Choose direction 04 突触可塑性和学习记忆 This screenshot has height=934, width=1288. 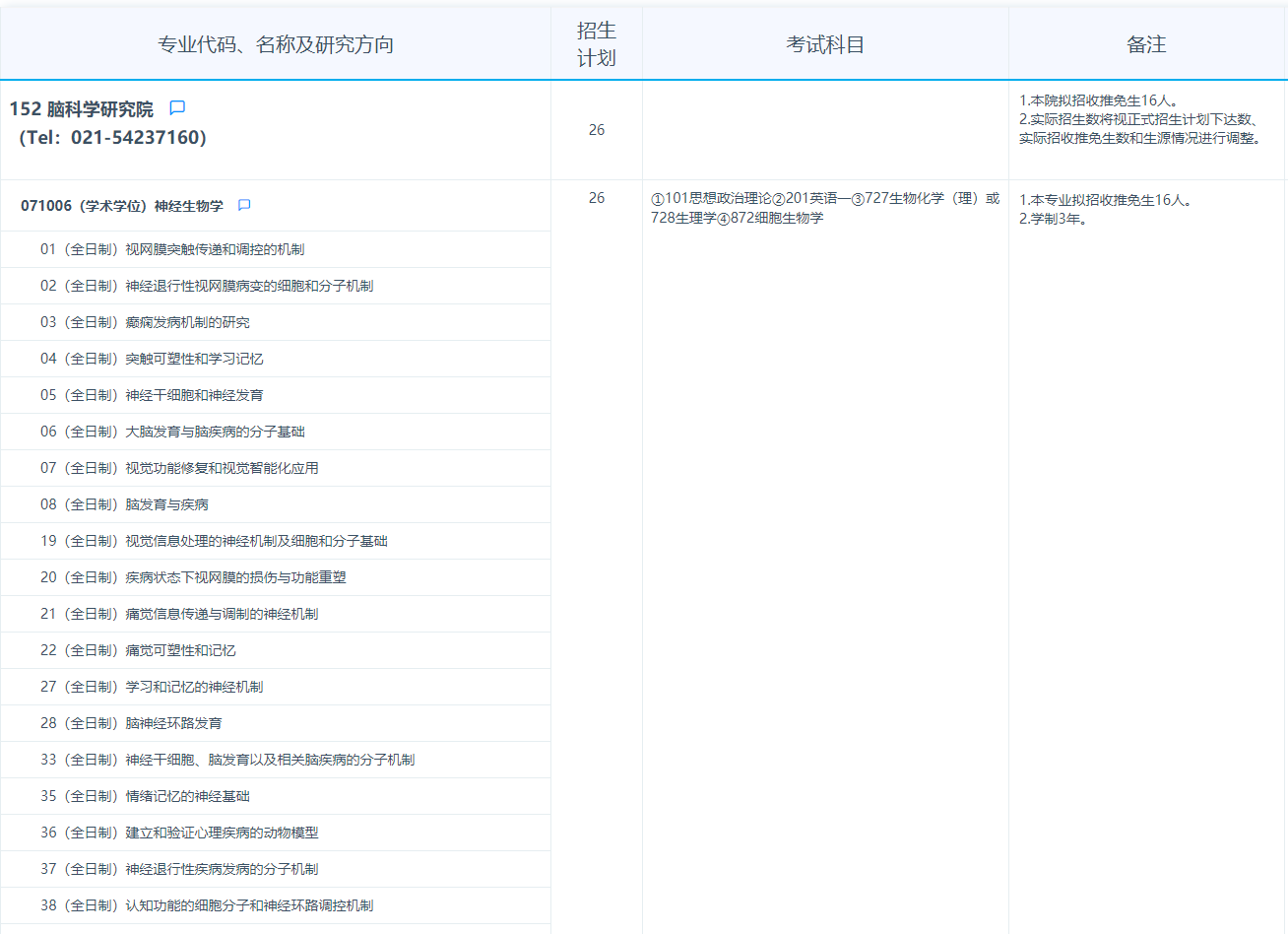click(x=152, y=359)
